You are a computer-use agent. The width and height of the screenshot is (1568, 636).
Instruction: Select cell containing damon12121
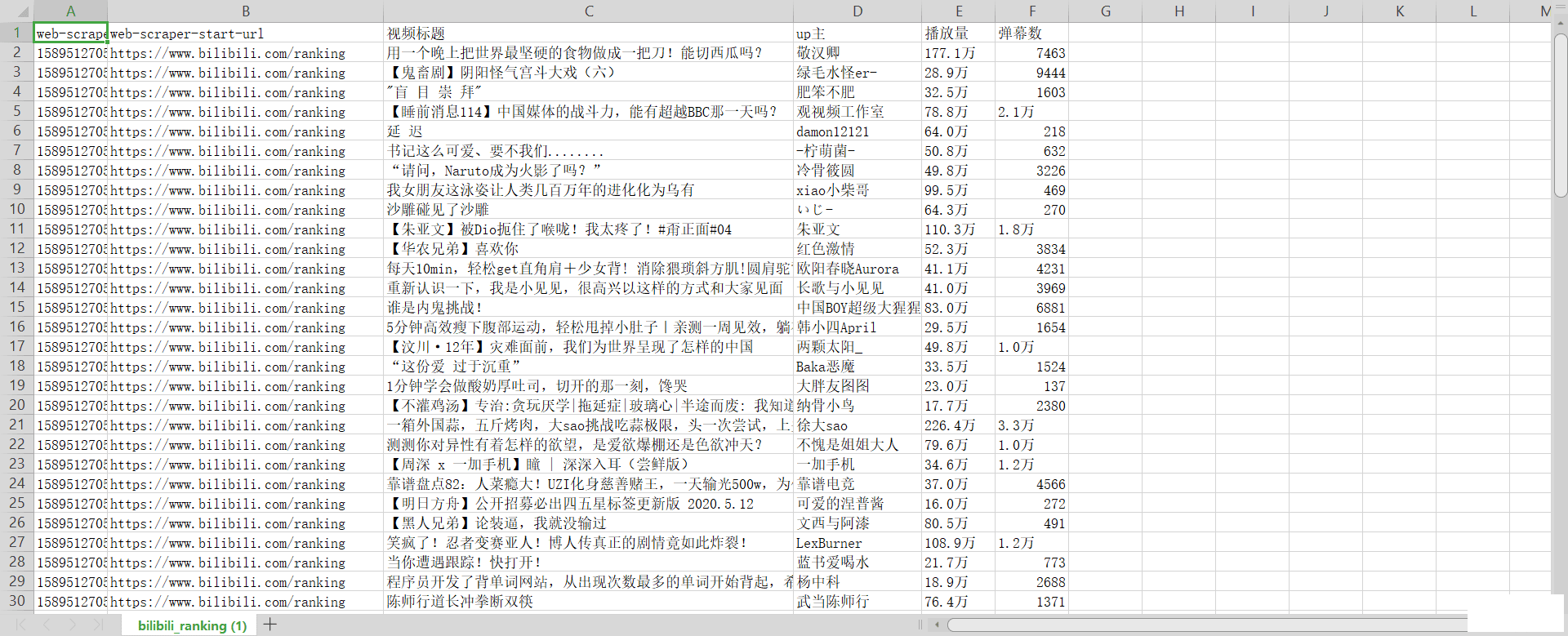click(857, 131)
